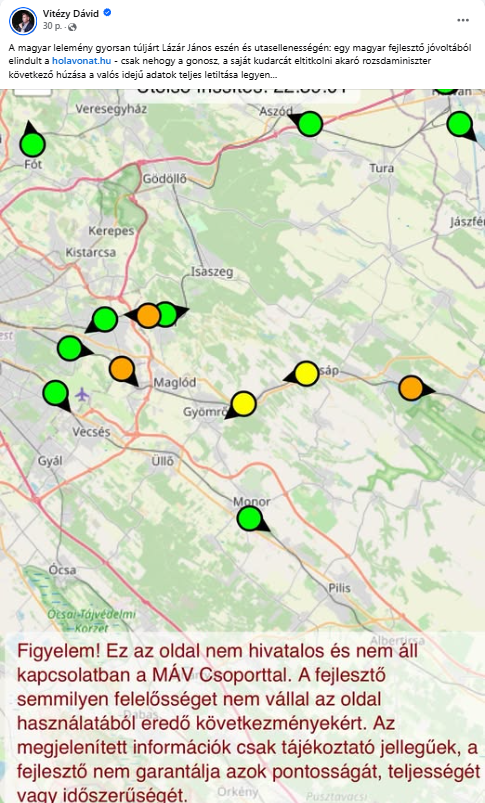The width and height of the screenshot is (485, 803).
Task: Select the green train marker at Monor
Action: pos(250,518)
